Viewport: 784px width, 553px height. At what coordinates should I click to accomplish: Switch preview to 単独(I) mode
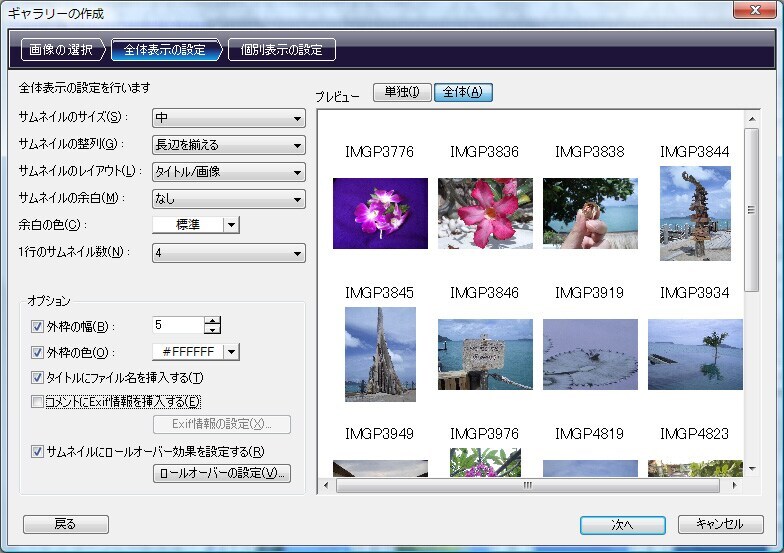[x=402, y=92]
